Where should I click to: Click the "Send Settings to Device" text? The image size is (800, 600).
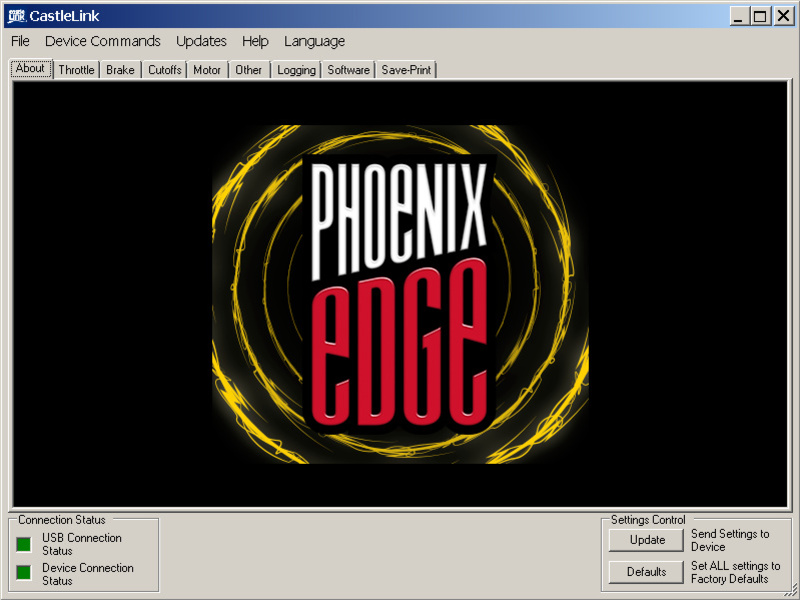pos(730,540)
